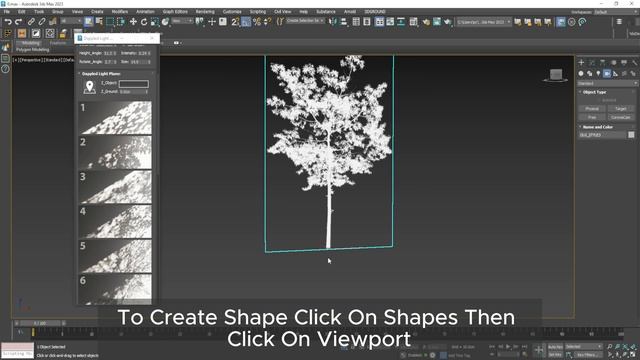The height and width of the screenshot is (360, 640).
Task: Open the File menu
Action: click(7, 11)
